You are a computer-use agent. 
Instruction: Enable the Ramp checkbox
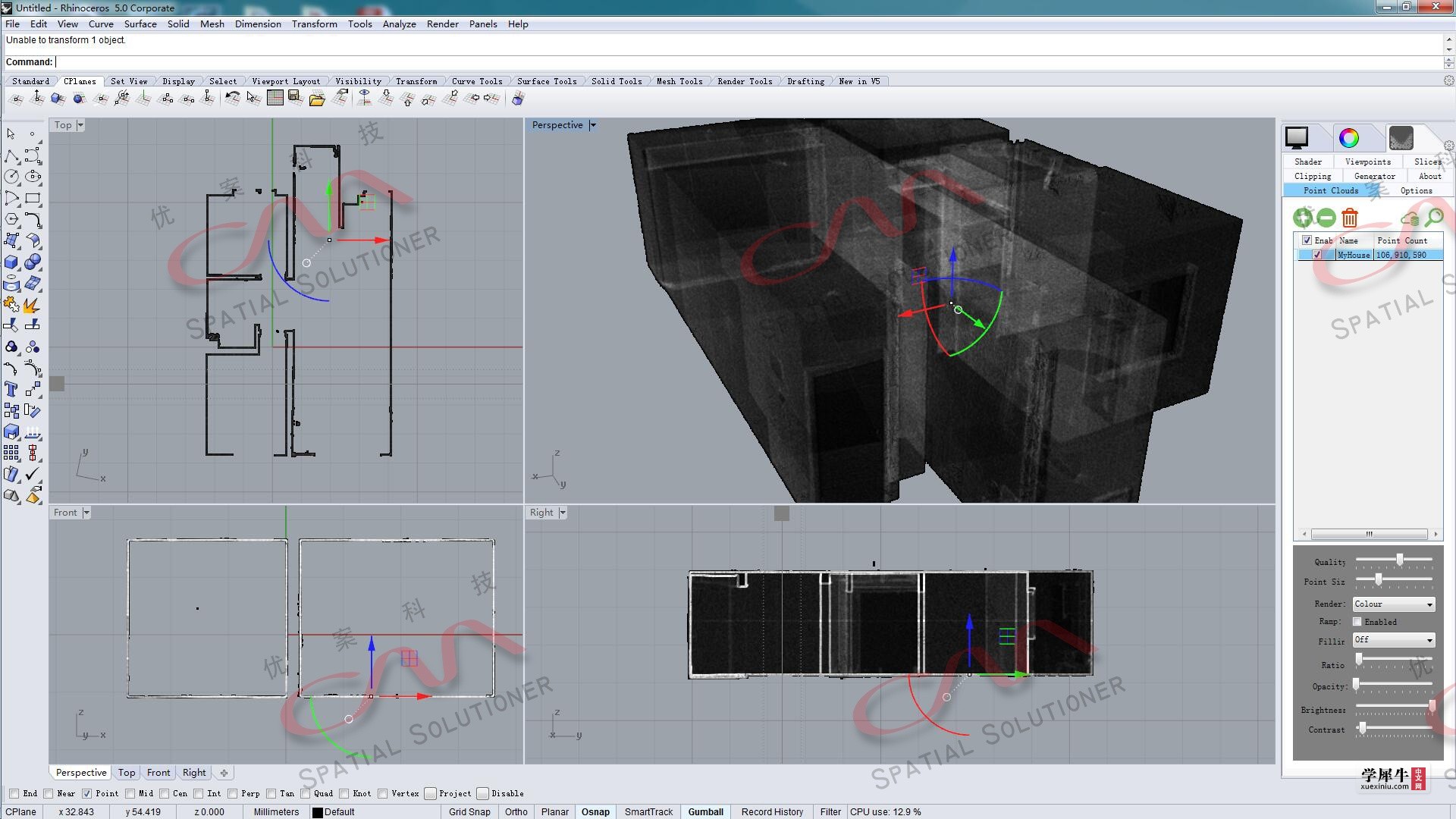coord(1357,622)
